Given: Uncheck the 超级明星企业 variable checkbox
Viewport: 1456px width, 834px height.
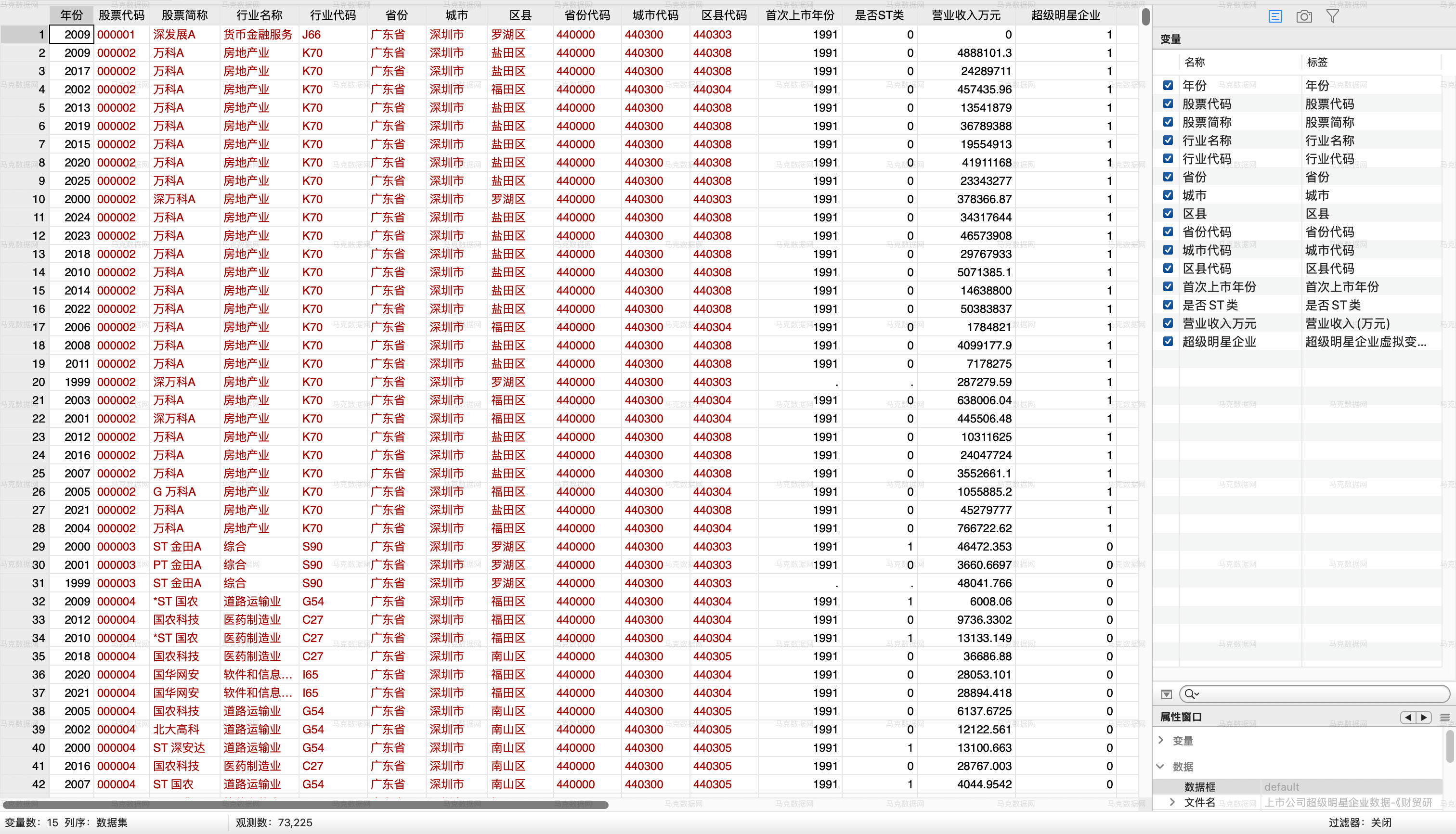Looking at the screenshot, I should tap(1168, 341).
